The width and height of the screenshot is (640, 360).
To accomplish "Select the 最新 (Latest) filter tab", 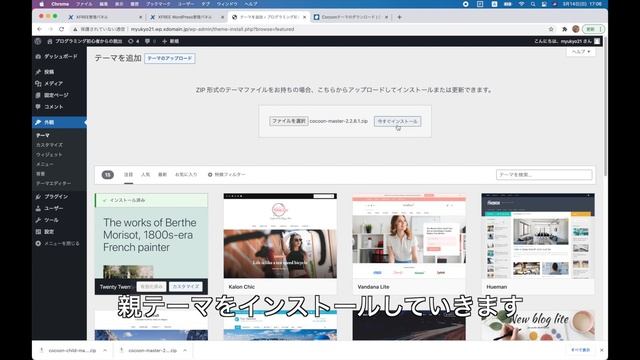I will coord(162,175).
